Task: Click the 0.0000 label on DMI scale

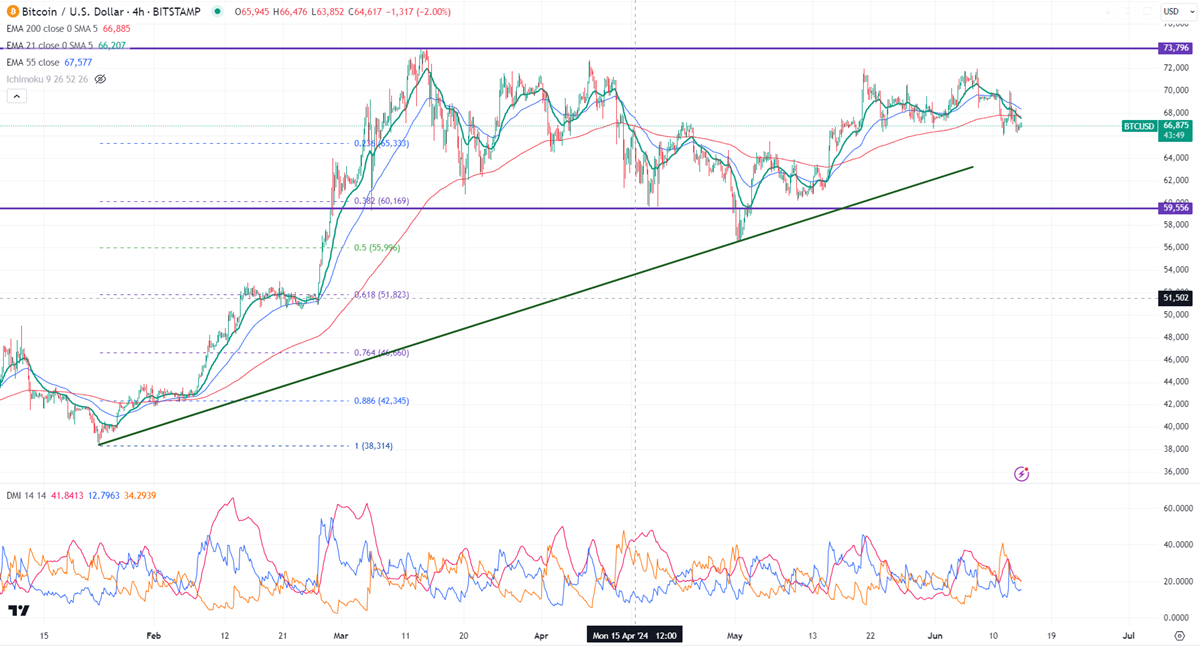Action: [1178, 618]
